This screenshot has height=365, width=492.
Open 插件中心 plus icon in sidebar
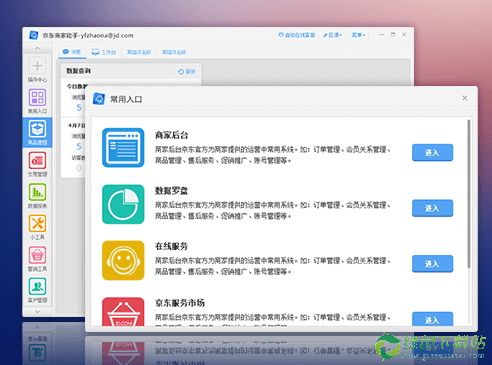37,66
